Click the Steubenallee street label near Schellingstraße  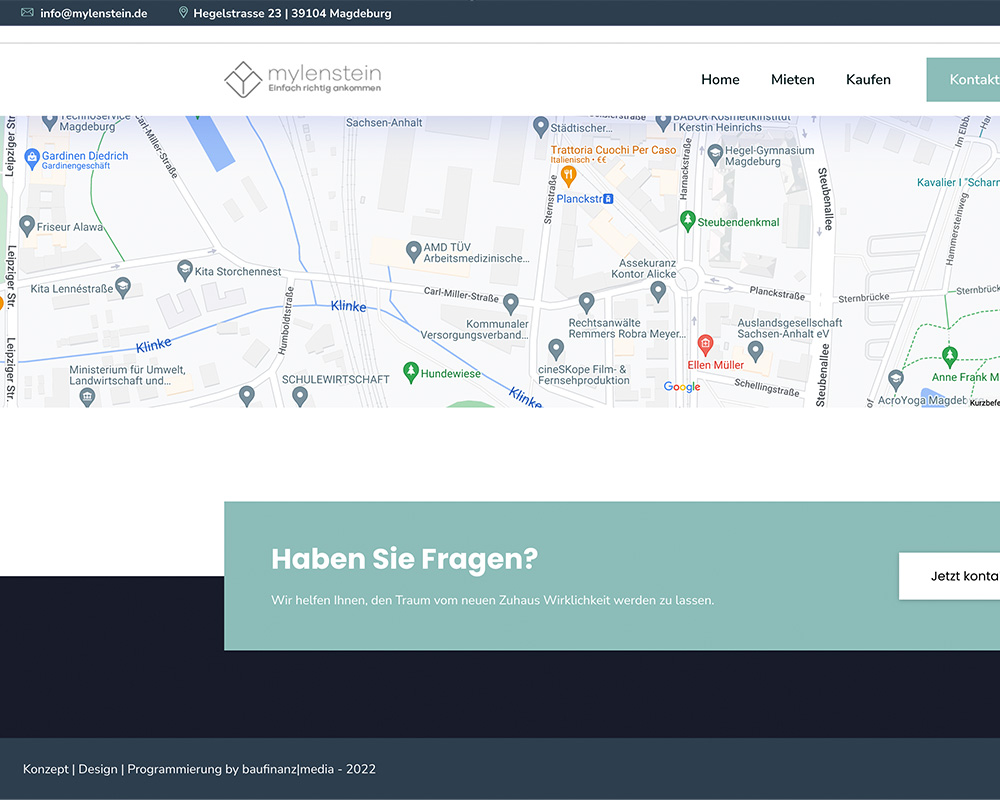click(x=821, y=375)
